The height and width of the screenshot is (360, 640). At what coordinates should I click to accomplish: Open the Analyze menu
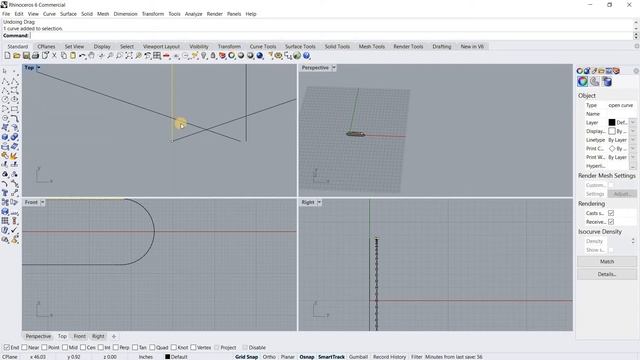click(193, 14)
